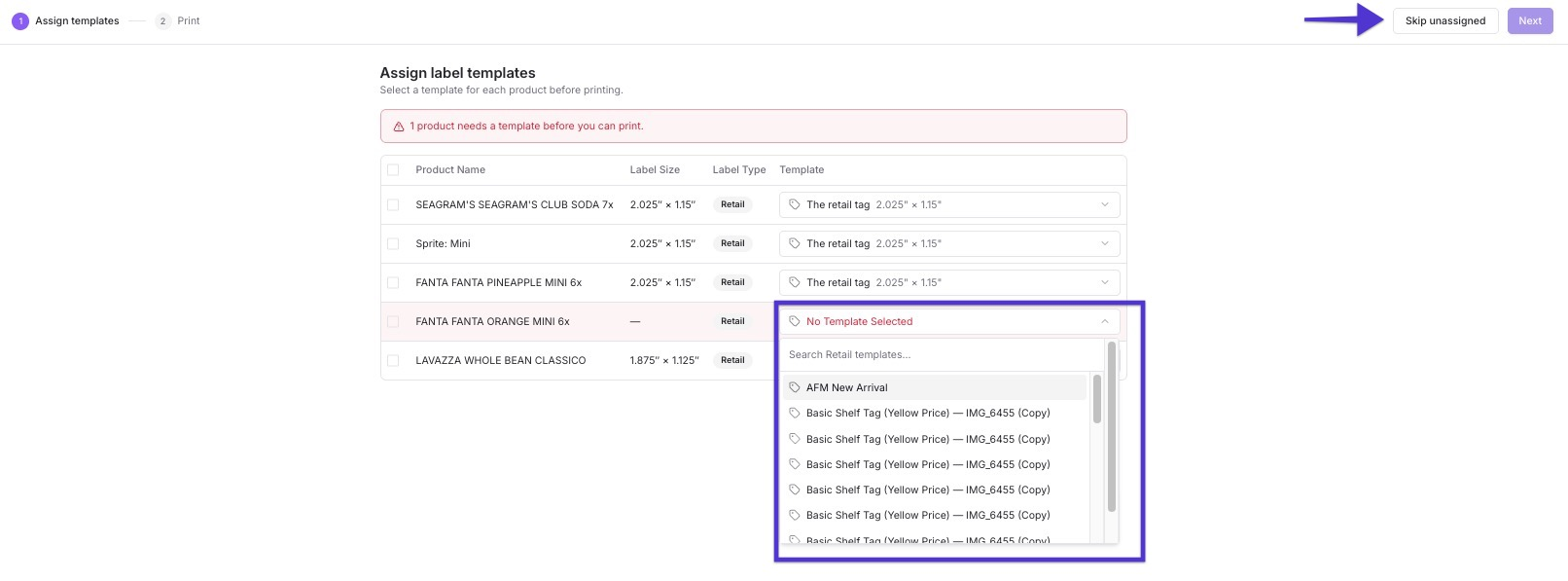Click the LAVAZZA WHOLE BEAN CLASSICO name
Viewport: 1568px width, 581px height.
tap(501, 360)
